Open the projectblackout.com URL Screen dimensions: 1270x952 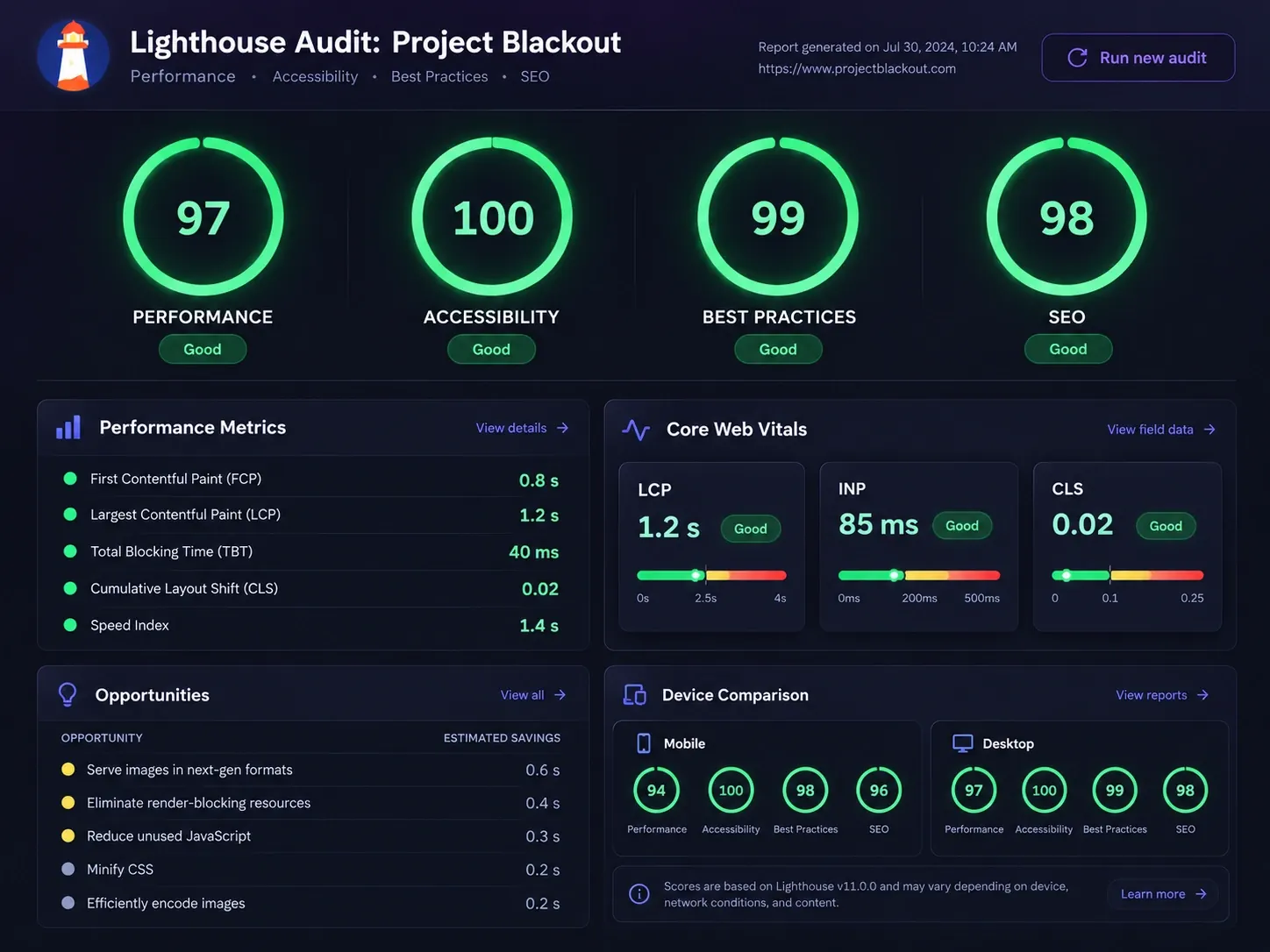[857, 68]
